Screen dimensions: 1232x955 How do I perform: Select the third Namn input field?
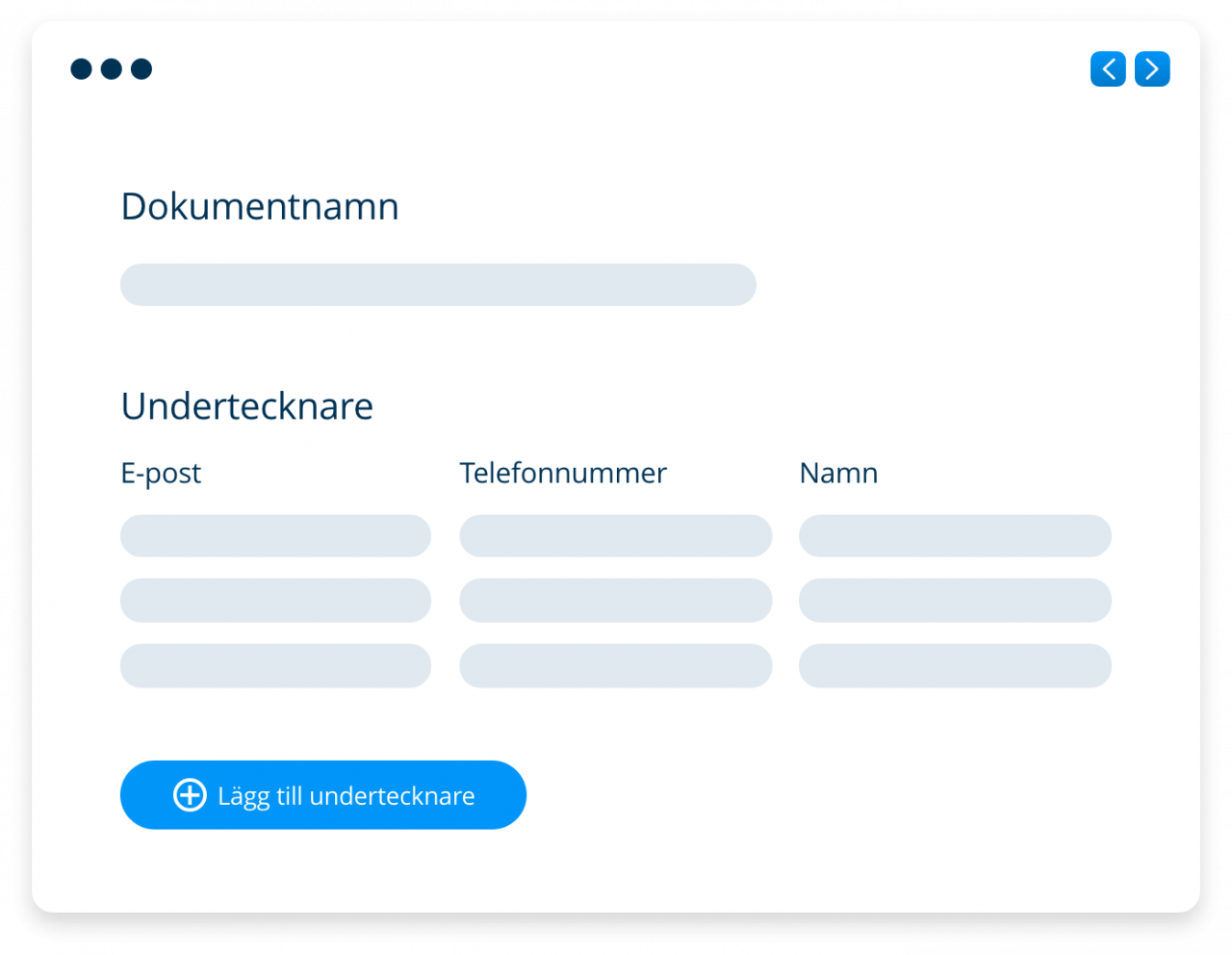(955, 665)
